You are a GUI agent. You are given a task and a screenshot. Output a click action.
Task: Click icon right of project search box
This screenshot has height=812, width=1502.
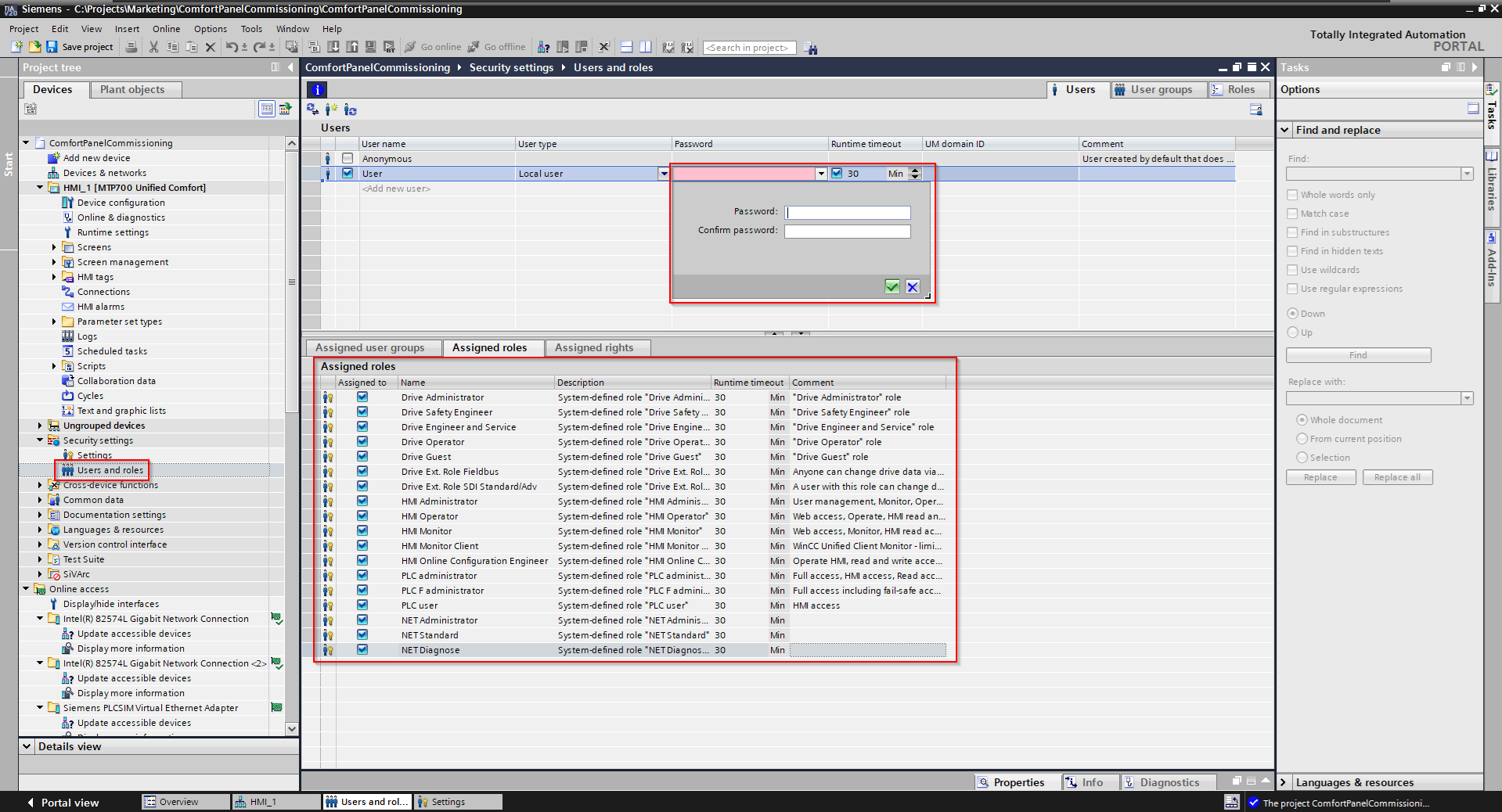click(811, 48)
